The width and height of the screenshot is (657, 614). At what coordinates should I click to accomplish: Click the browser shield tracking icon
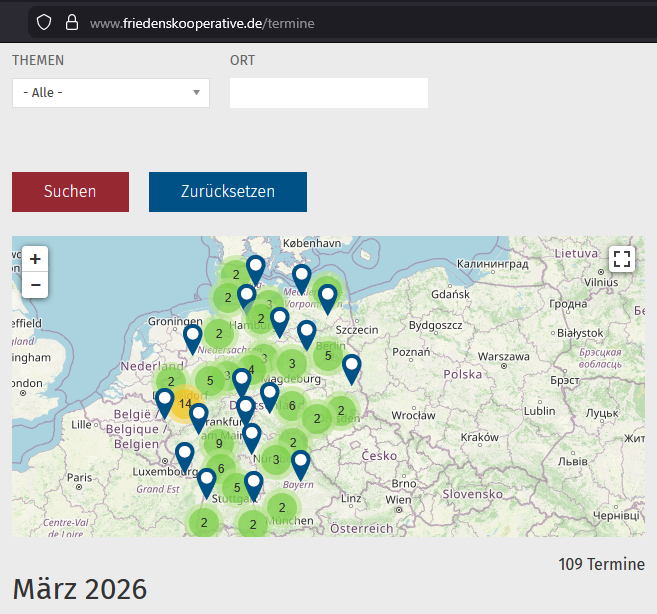(44, 22)
